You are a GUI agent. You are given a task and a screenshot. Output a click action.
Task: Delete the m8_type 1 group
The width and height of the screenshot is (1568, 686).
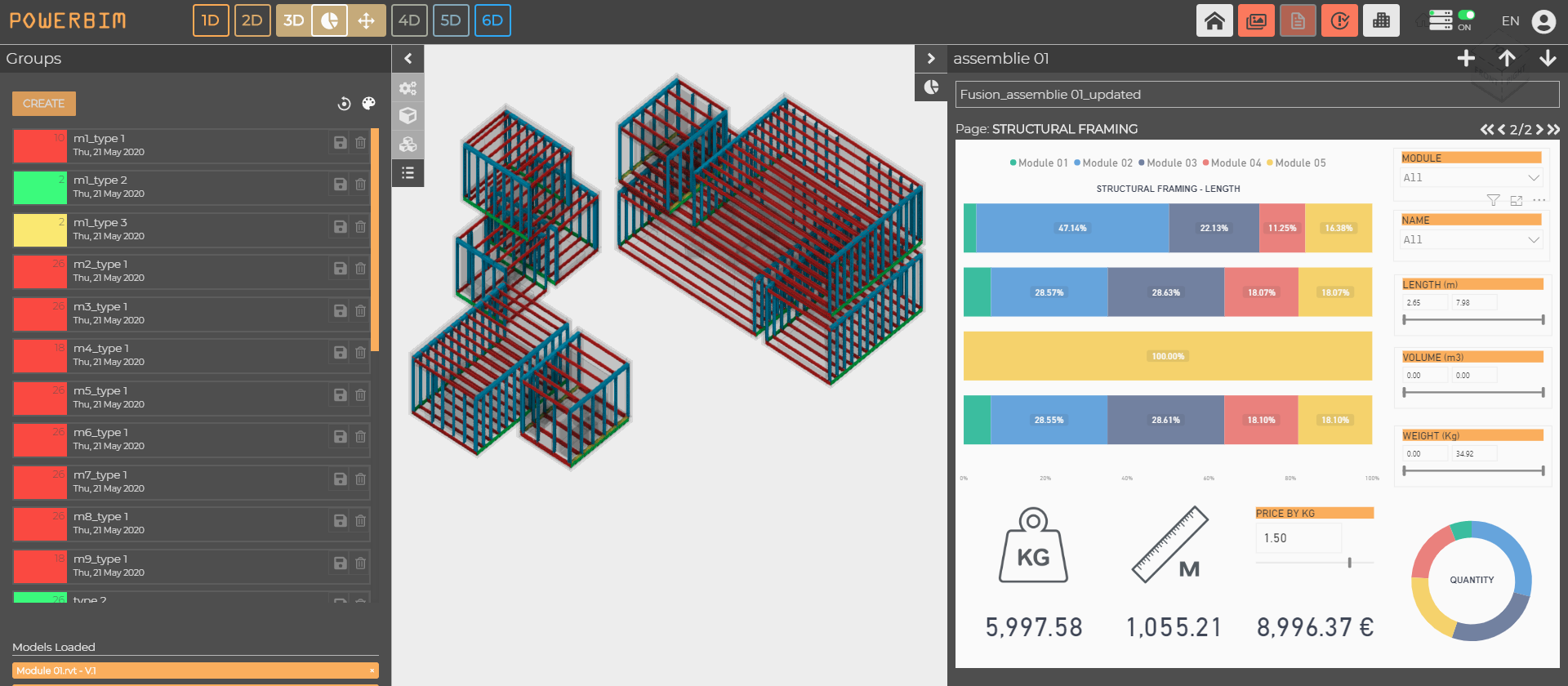tap(360, 521)
